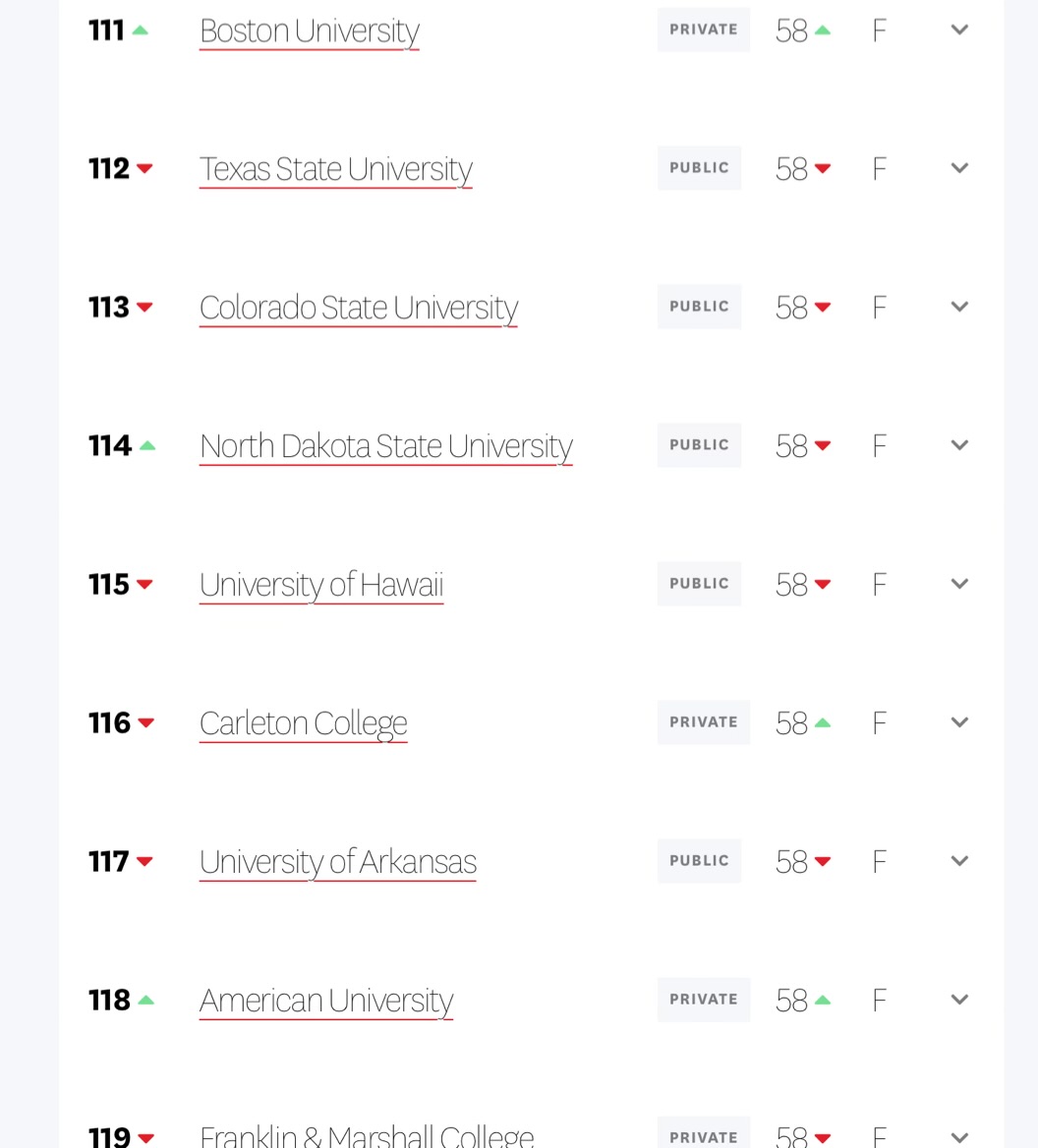Screen dimensions: 1038x1148
Task: Click the PUBLIC badge for Texas State
Action: tap(700, 168)
